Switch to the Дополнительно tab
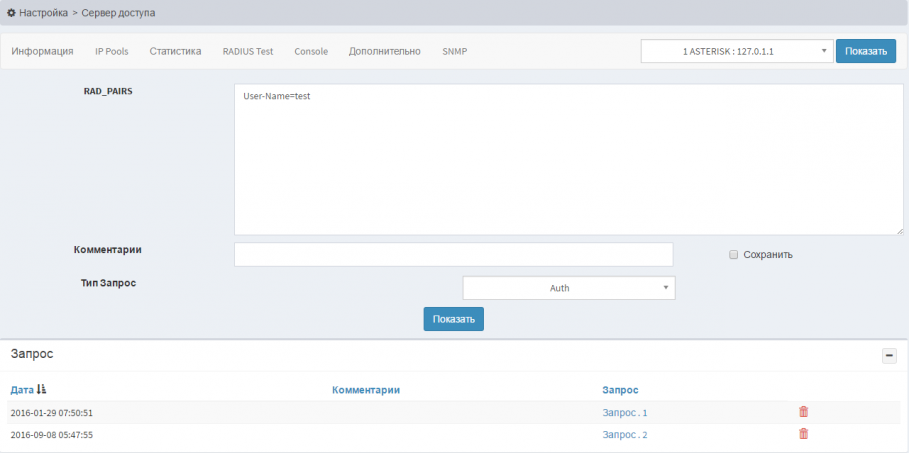 [385, 51]
